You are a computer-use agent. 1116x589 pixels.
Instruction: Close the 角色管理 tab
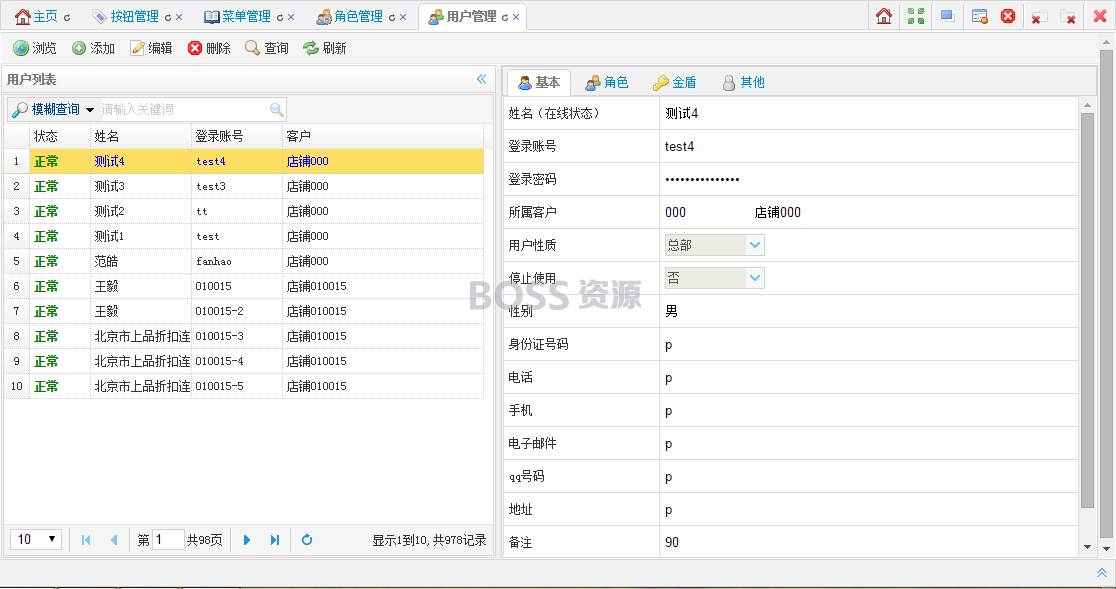[x=403, y=17]
